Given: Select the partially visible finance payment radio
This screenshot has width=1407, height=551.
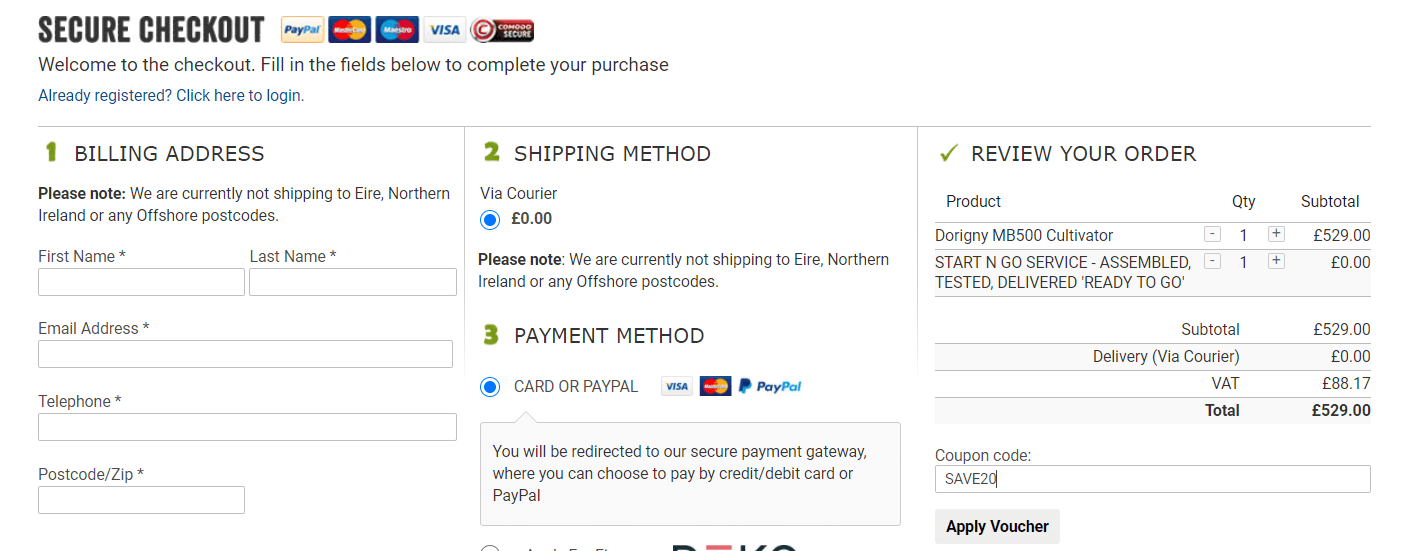Looking at the screenshot, I should (x=490, y=548).
